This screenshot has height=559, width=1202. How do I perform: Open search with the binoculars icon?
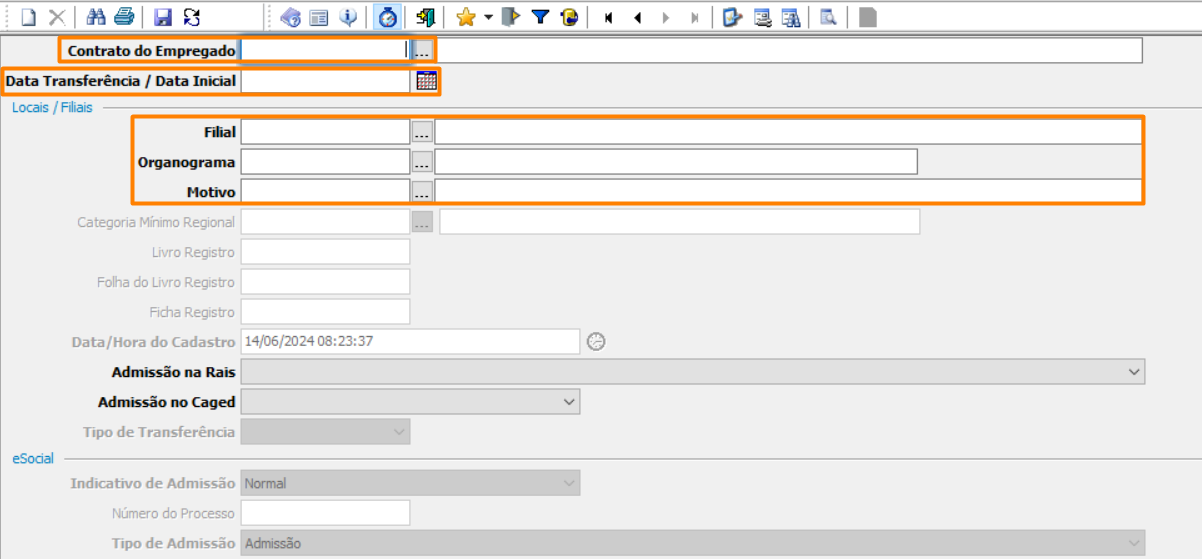click(x=96, y=17)
